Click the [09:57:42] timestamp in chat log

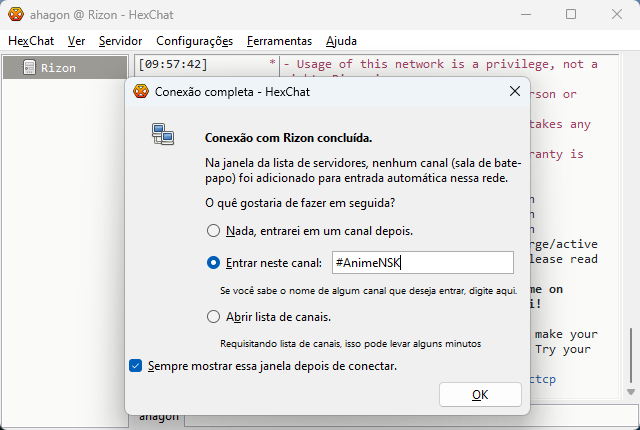click(x=173, y=64)
